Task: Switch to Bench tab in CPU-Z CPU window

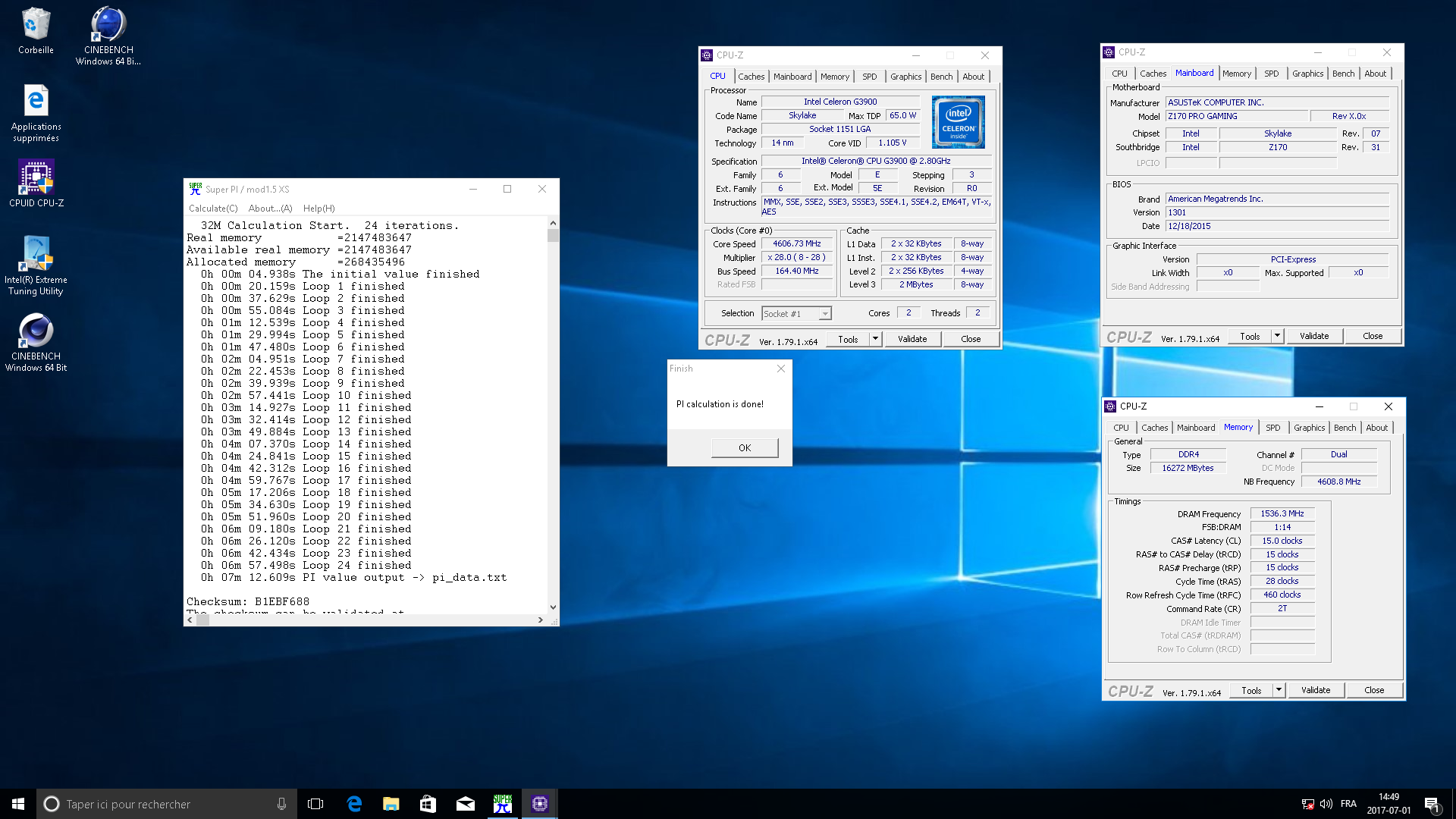Action: [941, 77]
